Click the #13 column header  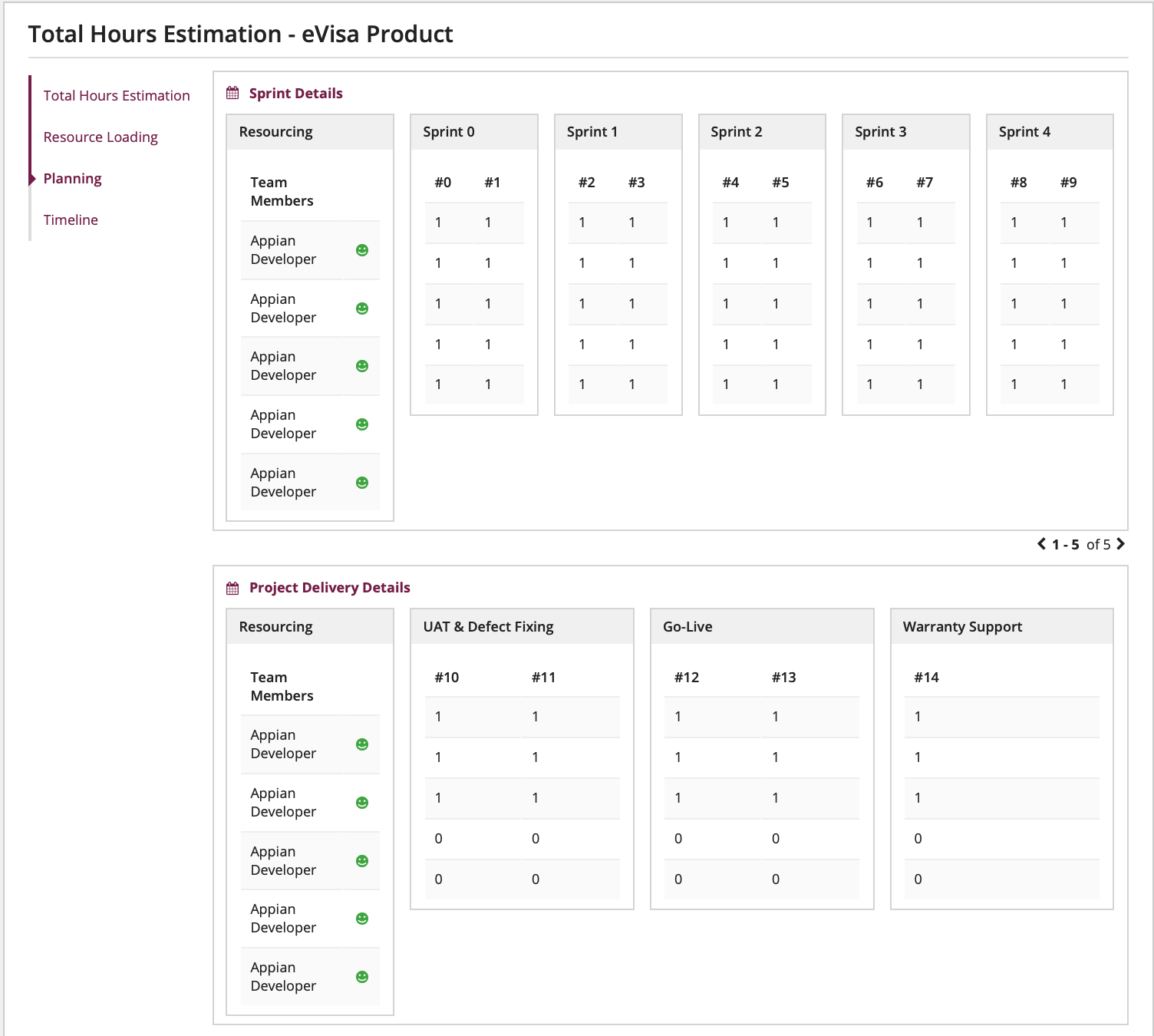tap(784, 678)
